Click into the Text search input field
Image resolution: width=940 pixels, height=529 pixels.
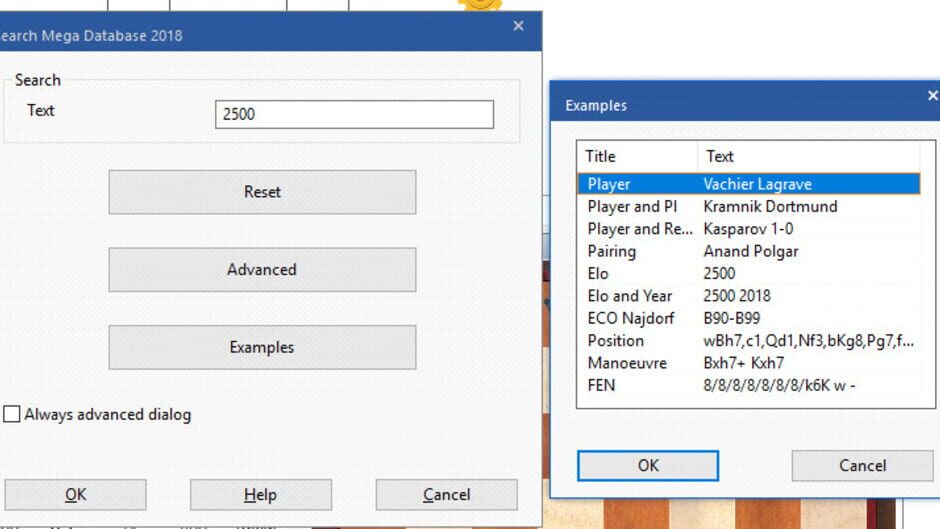pyautogui.click(x=354, y=114)
